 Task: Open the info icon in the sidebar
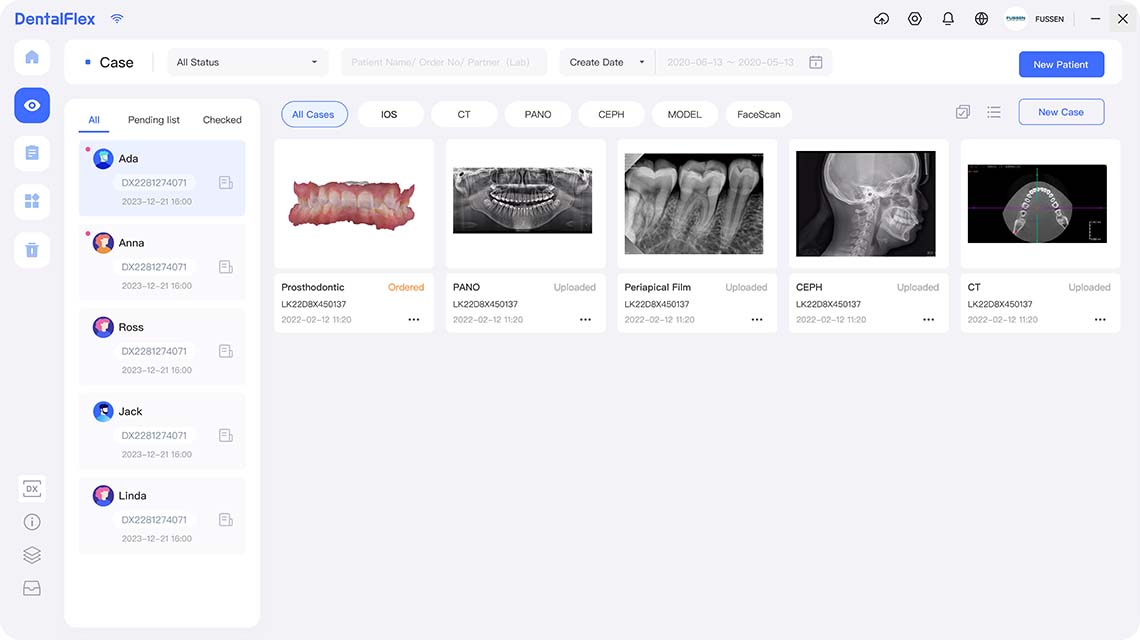(32, 521)
